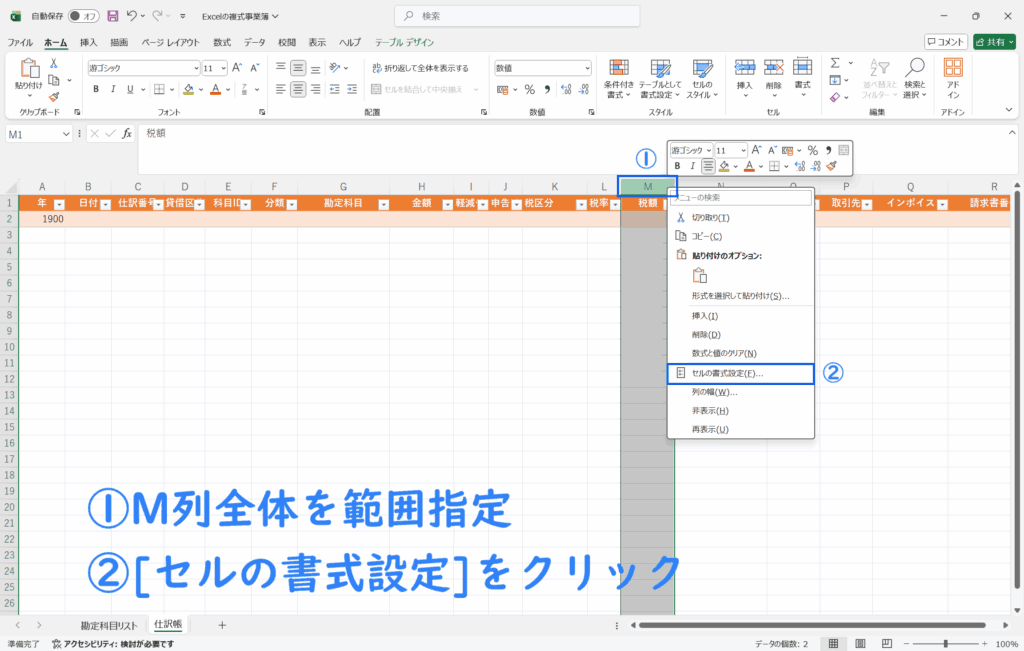
Task: Click the percent style button in ribbon
Action: 530,89
